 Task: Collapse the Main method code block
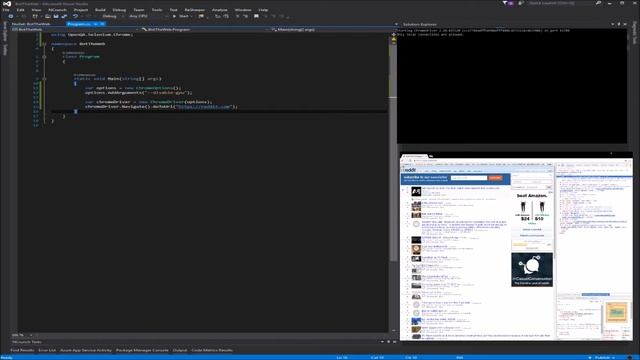pos(44,79)
